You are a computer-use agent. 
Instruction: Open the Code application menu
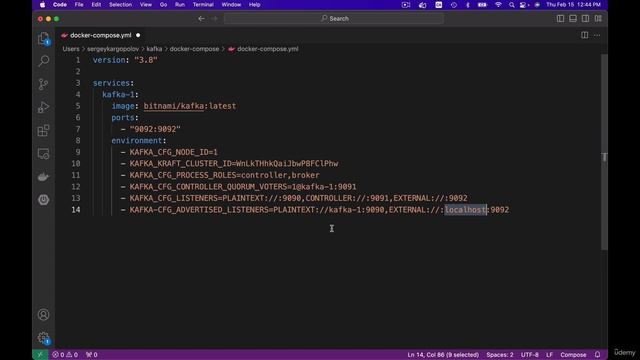pyautogui.click(x=60, y=4)
